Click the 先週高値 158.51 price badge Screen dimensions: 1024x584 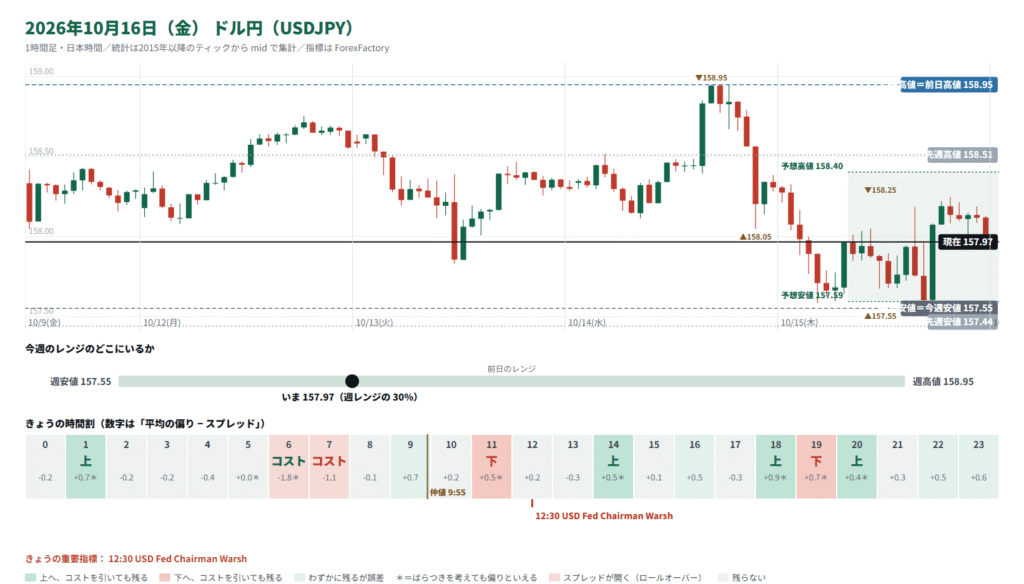[x=962, y=155]
